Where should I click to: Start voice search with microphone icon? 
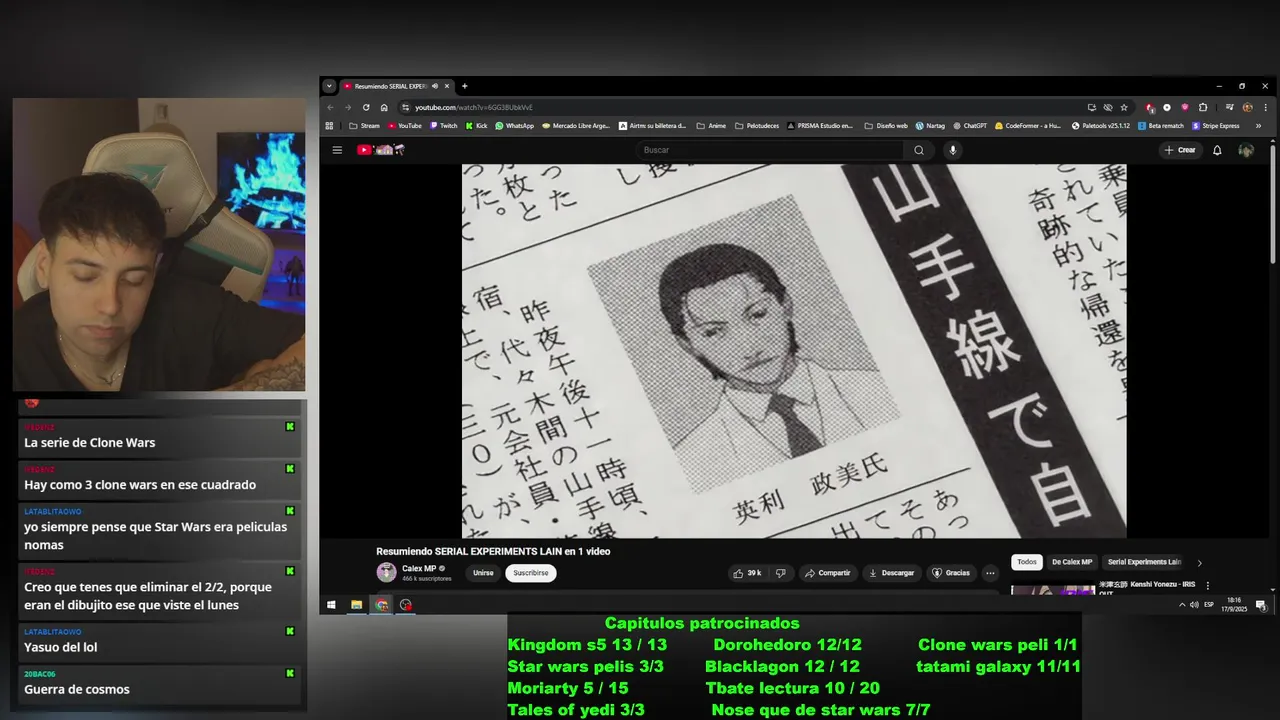click(x=952, y=150)
